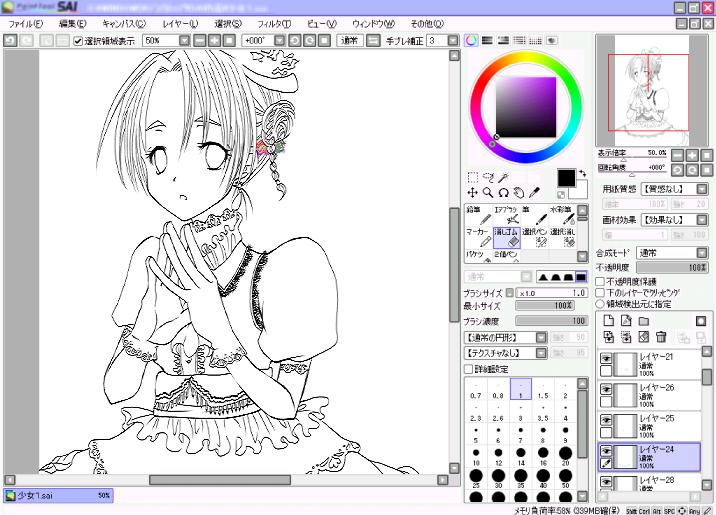The image size is (716, 515).
Task: Click the 不透明度 layer opacity slider
Action: tap(672, 268)
